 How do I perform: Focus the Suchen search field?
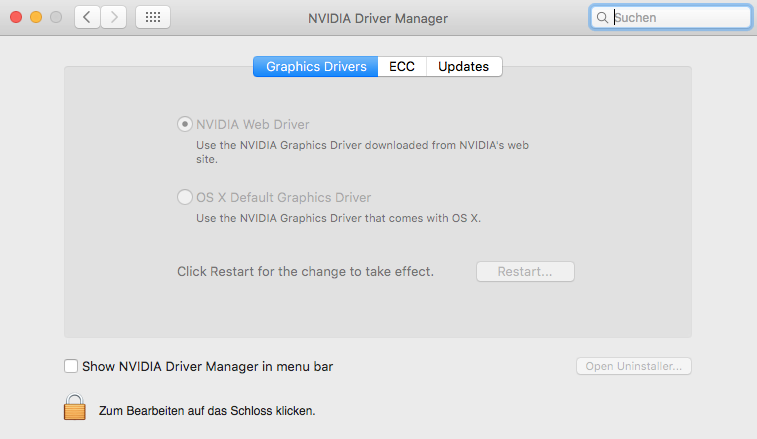[671, 18]
